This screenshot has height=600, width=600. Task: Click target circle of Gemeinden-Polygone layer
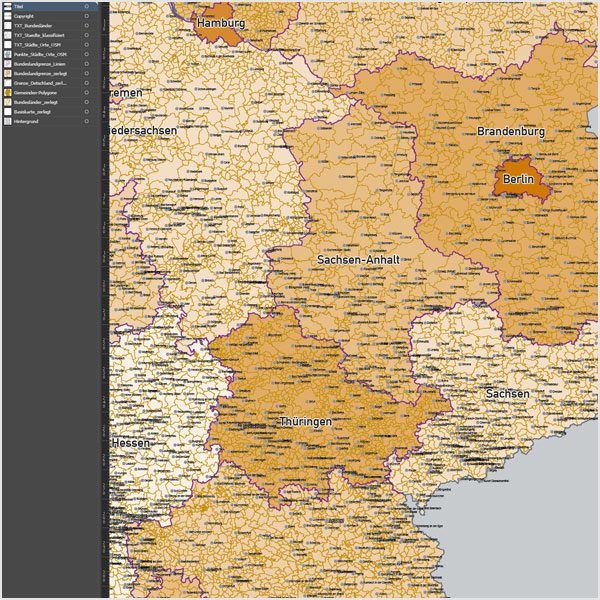(87, 92)
